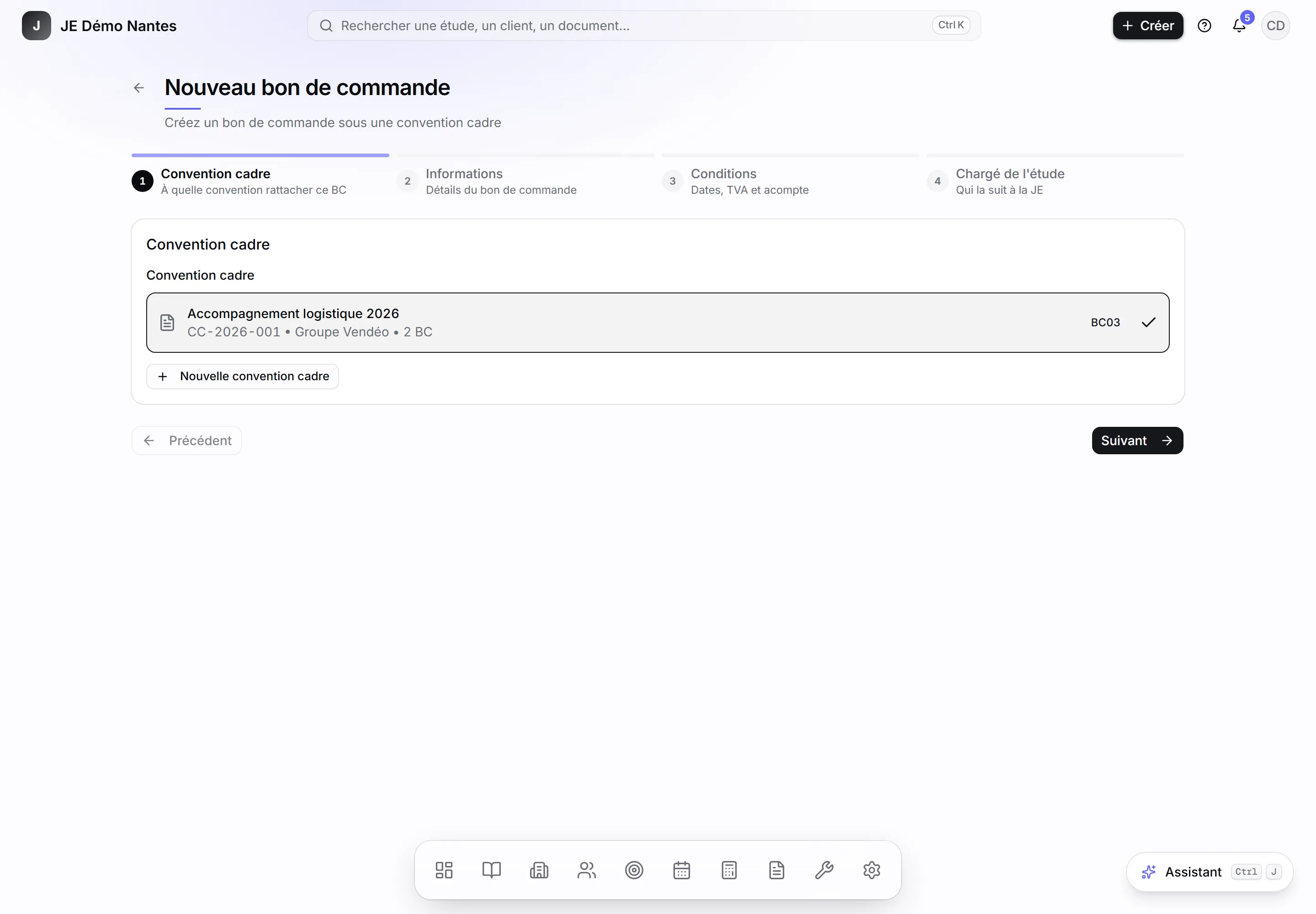Open dashboard grid icon in bottom dock
The image size is (1316, 914).
(444, 870)
